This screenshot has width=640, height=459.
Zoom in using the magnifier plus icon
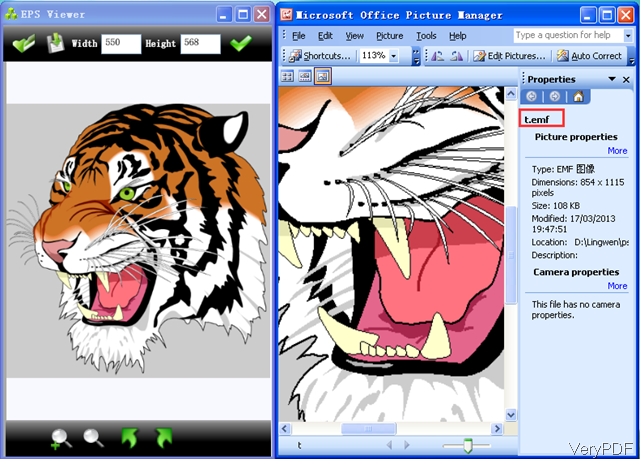coord(62,437)
